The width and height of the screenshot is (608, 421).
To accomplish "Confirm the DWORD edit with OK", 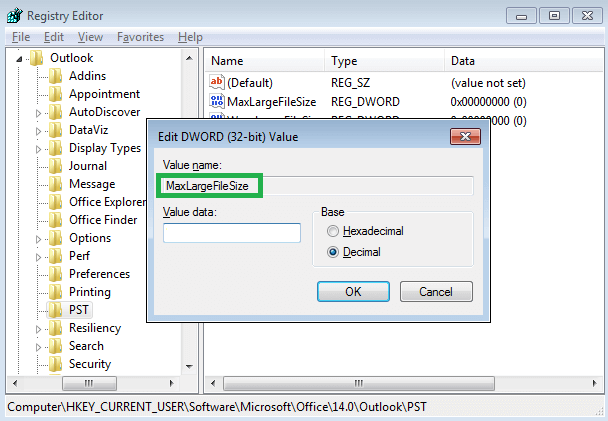I will (x=353, y=292).
